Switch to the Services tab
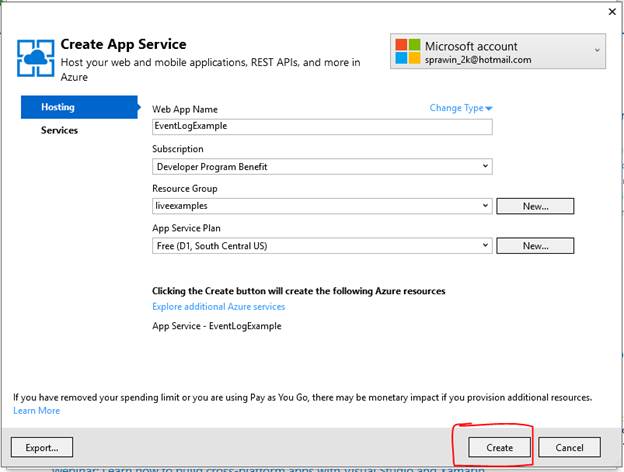The height and width of the screenshot is (472, 624). (x=59, y=130)
